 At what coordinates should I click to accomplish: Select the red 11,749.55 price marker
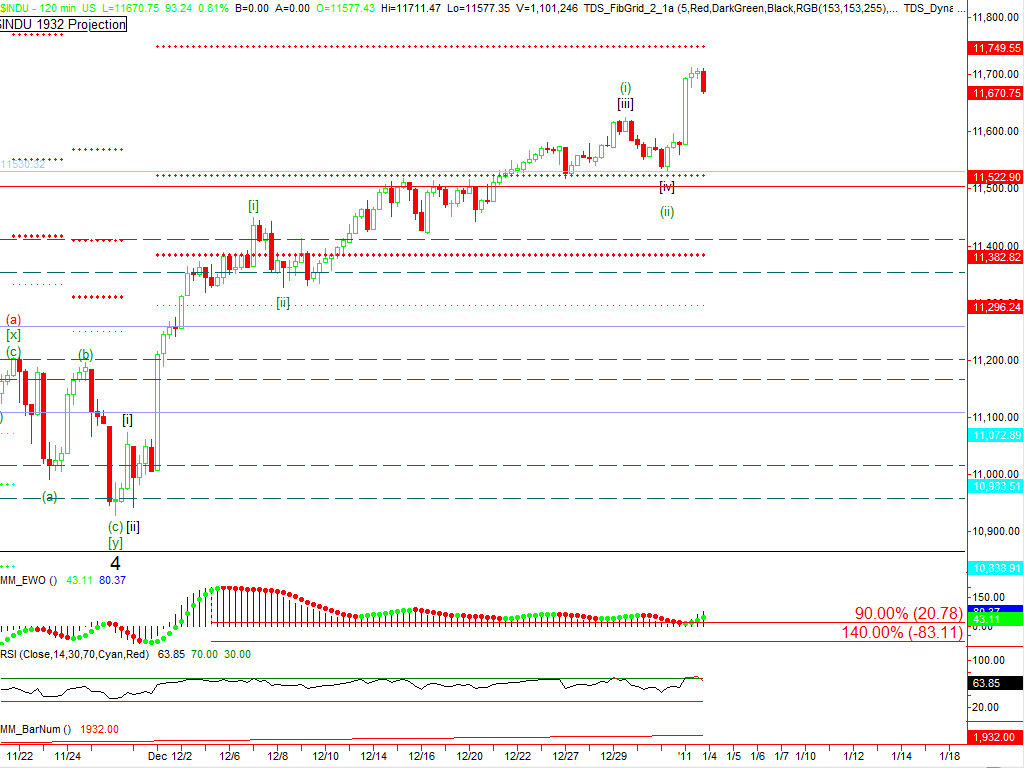[995, 48]
